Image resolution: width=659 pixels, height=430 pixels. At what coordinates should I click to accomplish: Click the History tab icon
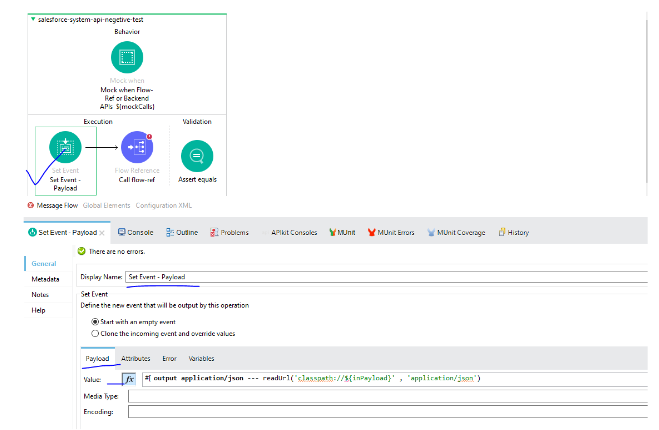pos(502,232)
